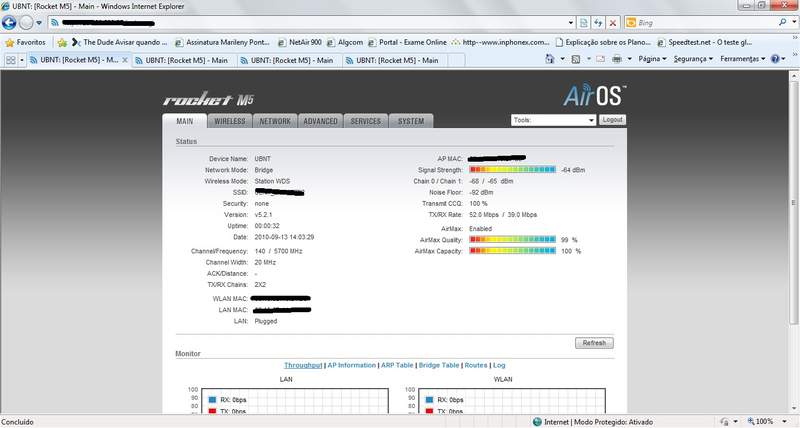
Task: Open 'Assinatura Marileny Pont...' favorite
Action: pyautogui.click(x=222, y=42)
